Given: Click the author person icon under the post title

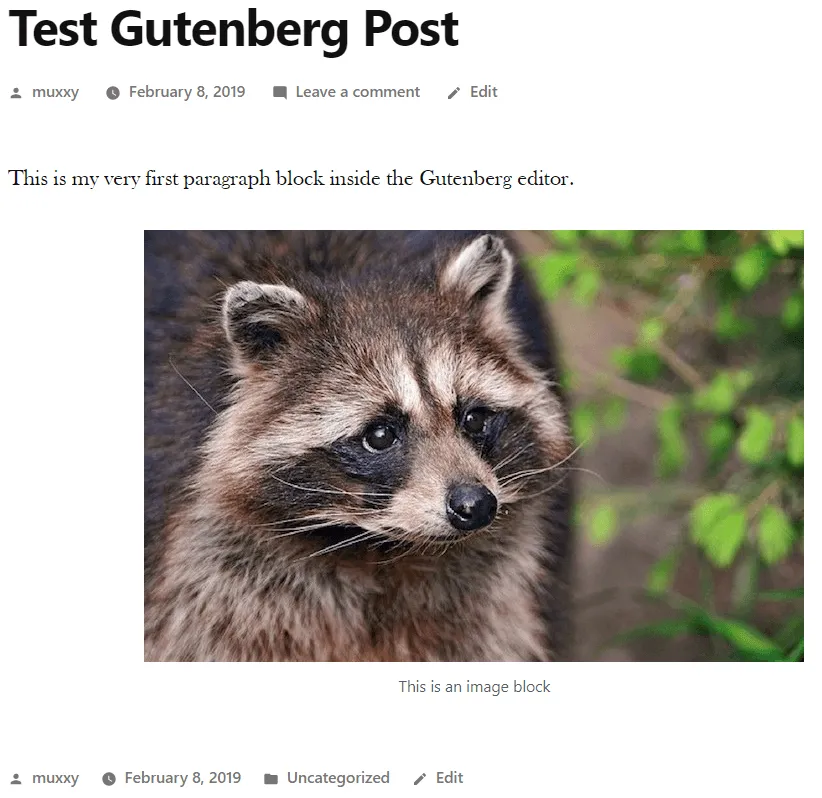Looking at the screenshot, I should pyautogui.click(x=16, y=93).
